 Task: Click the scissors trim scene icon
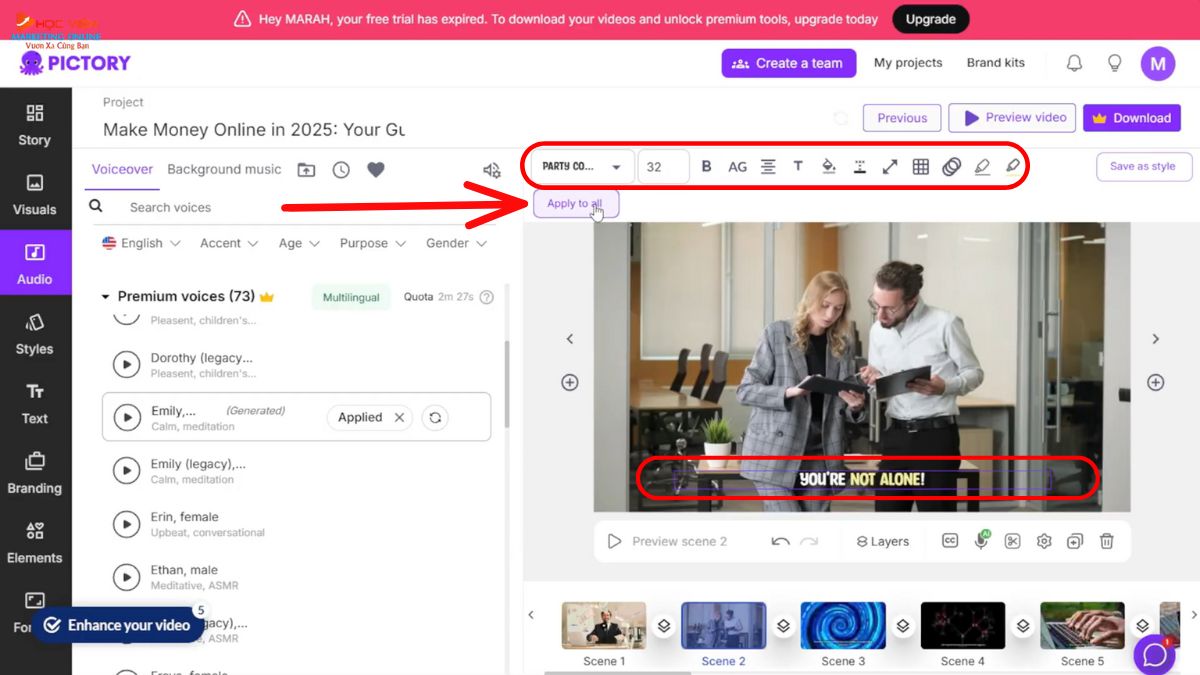click(x=1013, y=541)
